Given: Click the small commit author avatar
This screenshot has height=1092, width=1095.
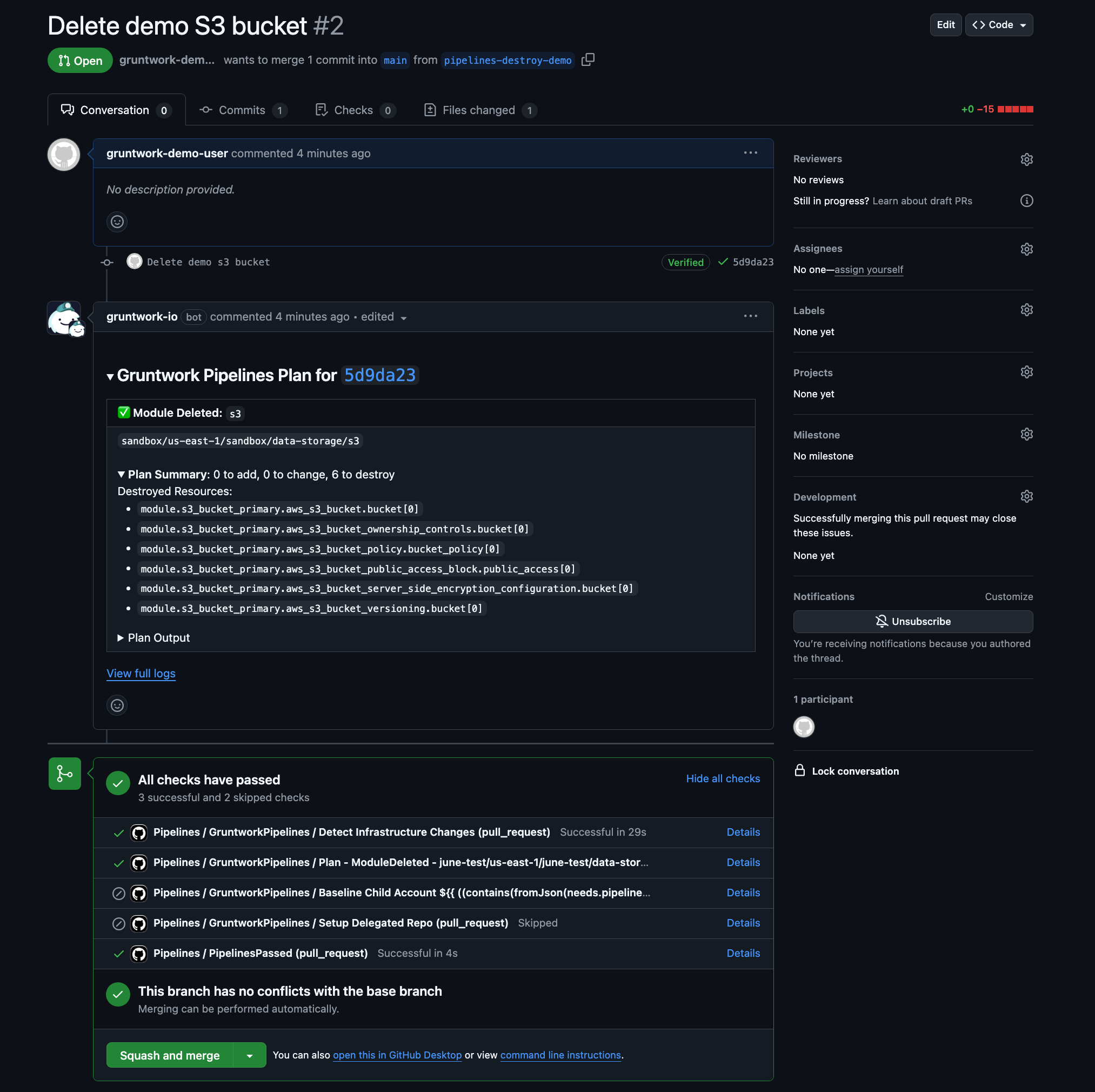Looking at the screenshot, I should [x=135, y=261].
